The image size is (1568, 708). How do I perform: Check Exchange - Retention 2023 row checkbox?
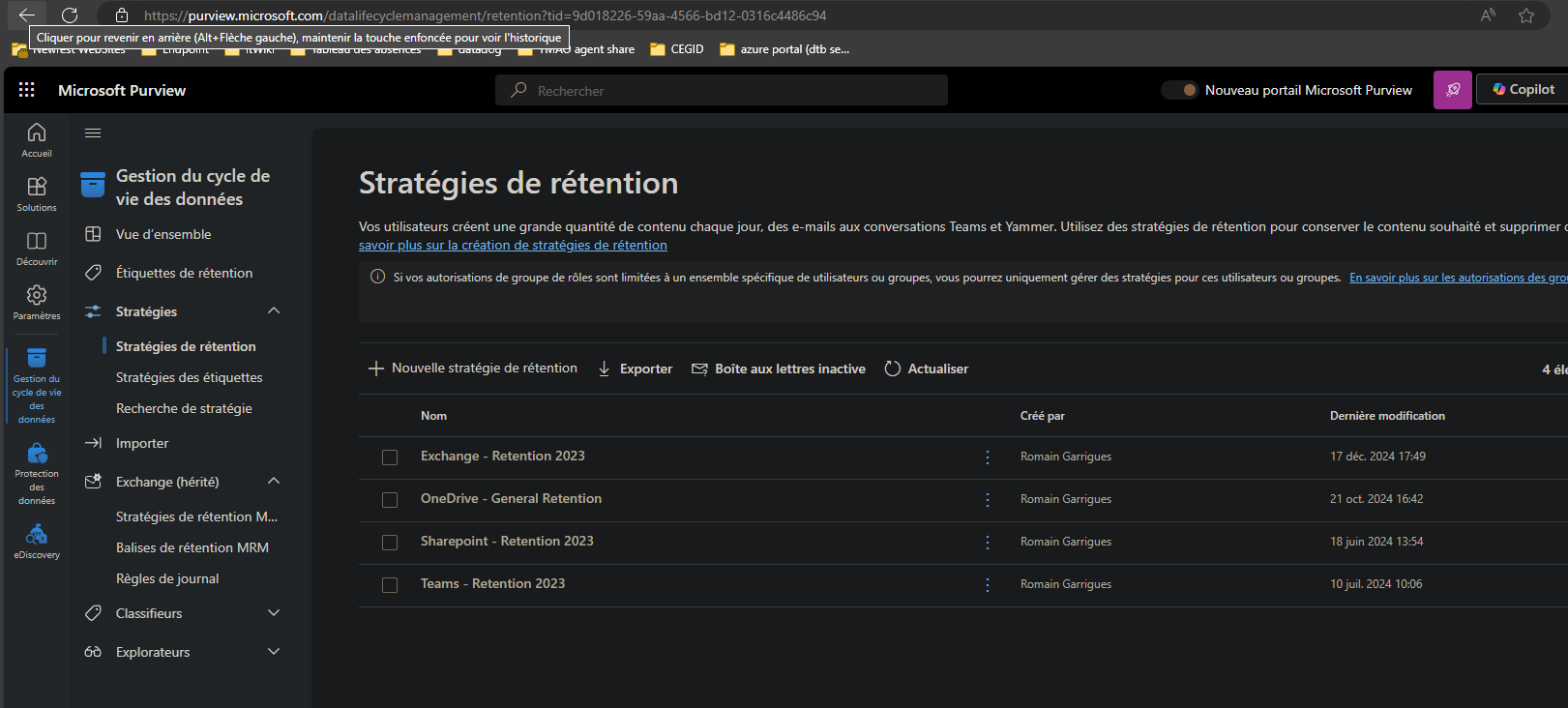[x=390, y=457]
